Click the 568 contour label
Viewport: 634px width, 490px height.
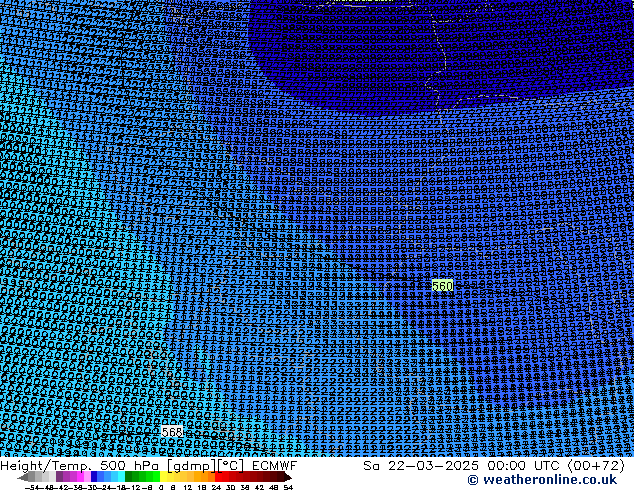(172, 432)
